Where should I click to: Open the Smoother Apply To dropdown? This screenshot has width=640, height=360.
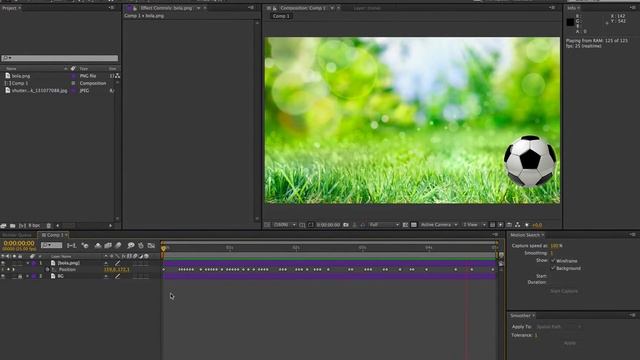point(558,327)
